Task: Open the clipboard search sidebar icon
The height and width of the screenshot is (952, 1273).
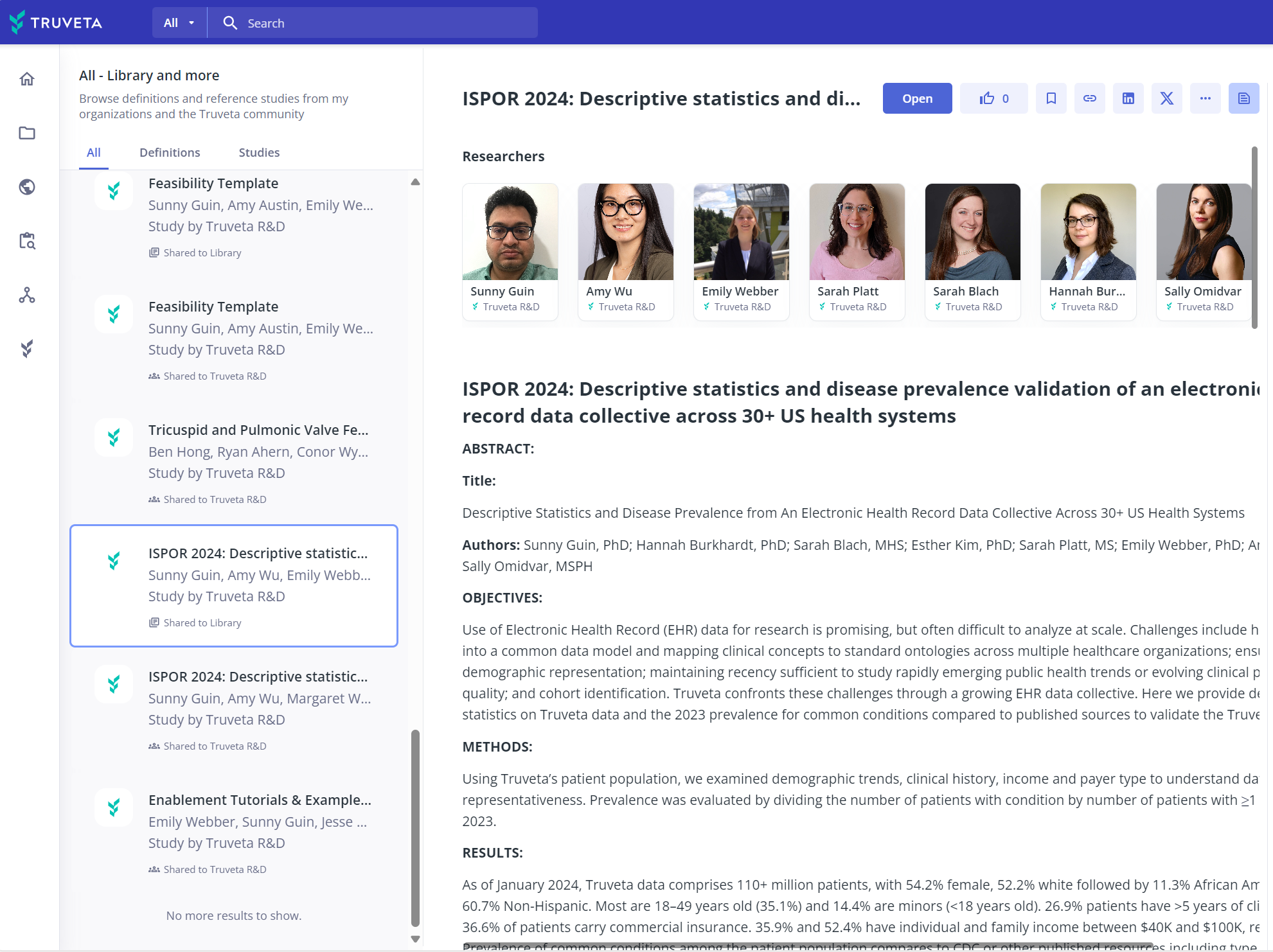Action: 27,241
